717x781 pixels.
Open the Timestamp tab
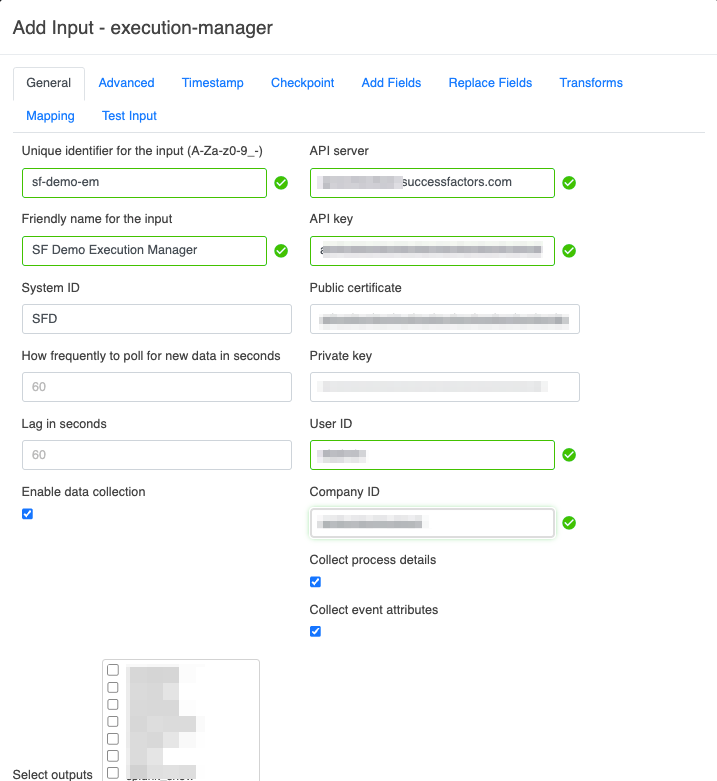click(x=212, y=83)
